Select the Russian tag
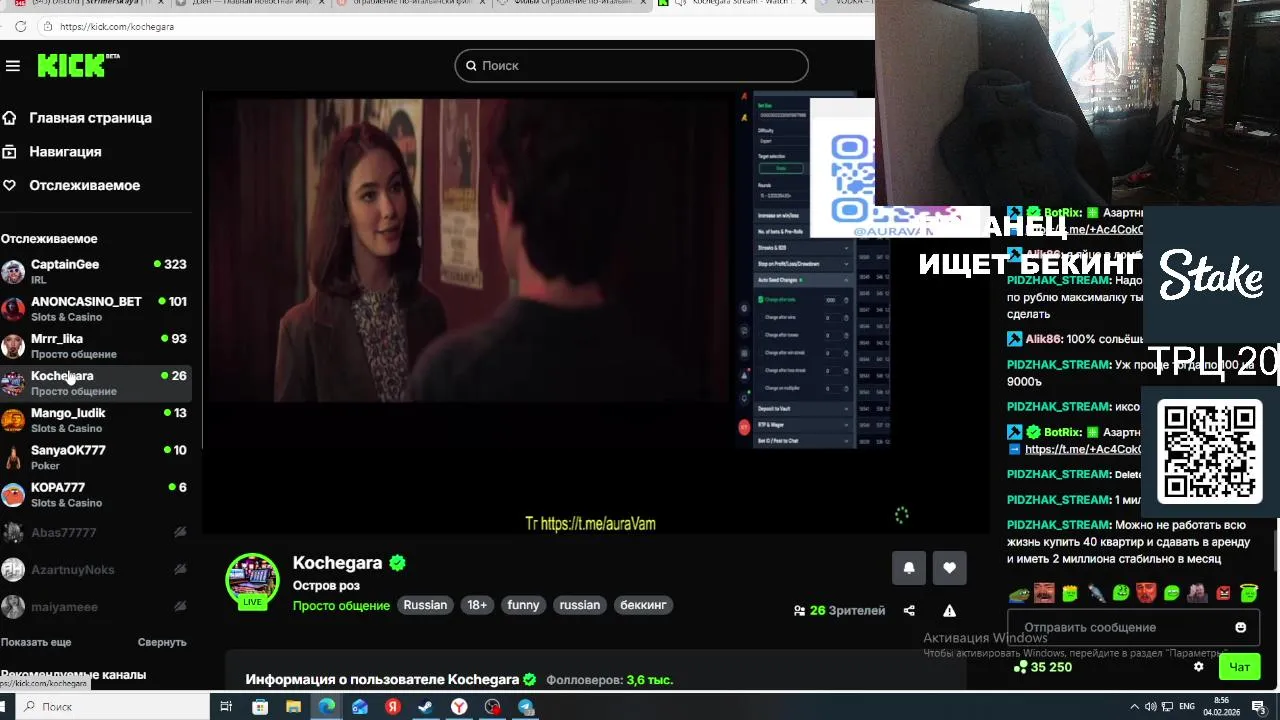This screenshot has height=720, width=1280. tap(425, 605)
